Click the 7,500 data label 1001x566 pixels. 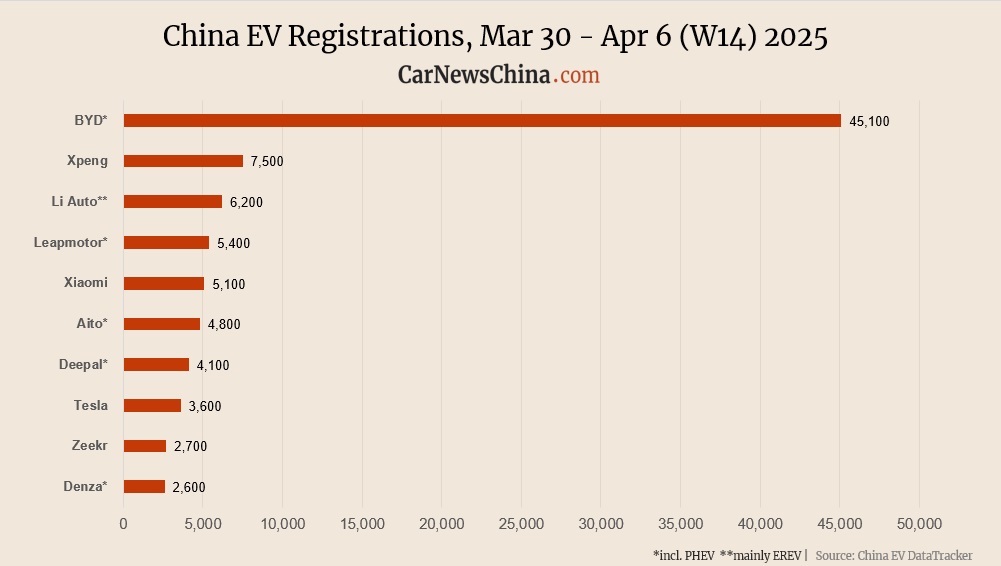tap(267, 162)
